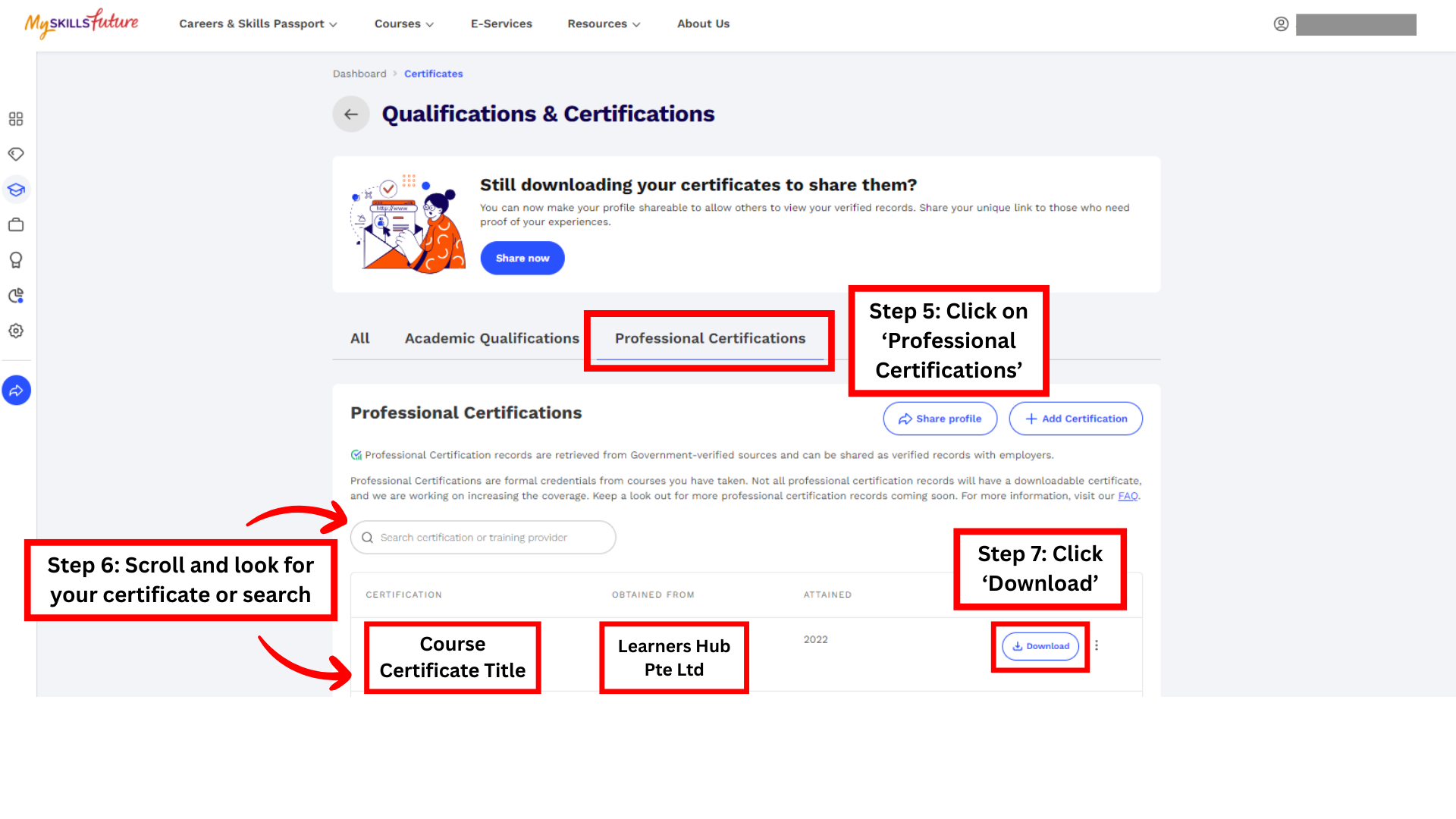Select the Professional Certifications tab
Viewport: 1456px width, 819px height.
click(710, 338)
